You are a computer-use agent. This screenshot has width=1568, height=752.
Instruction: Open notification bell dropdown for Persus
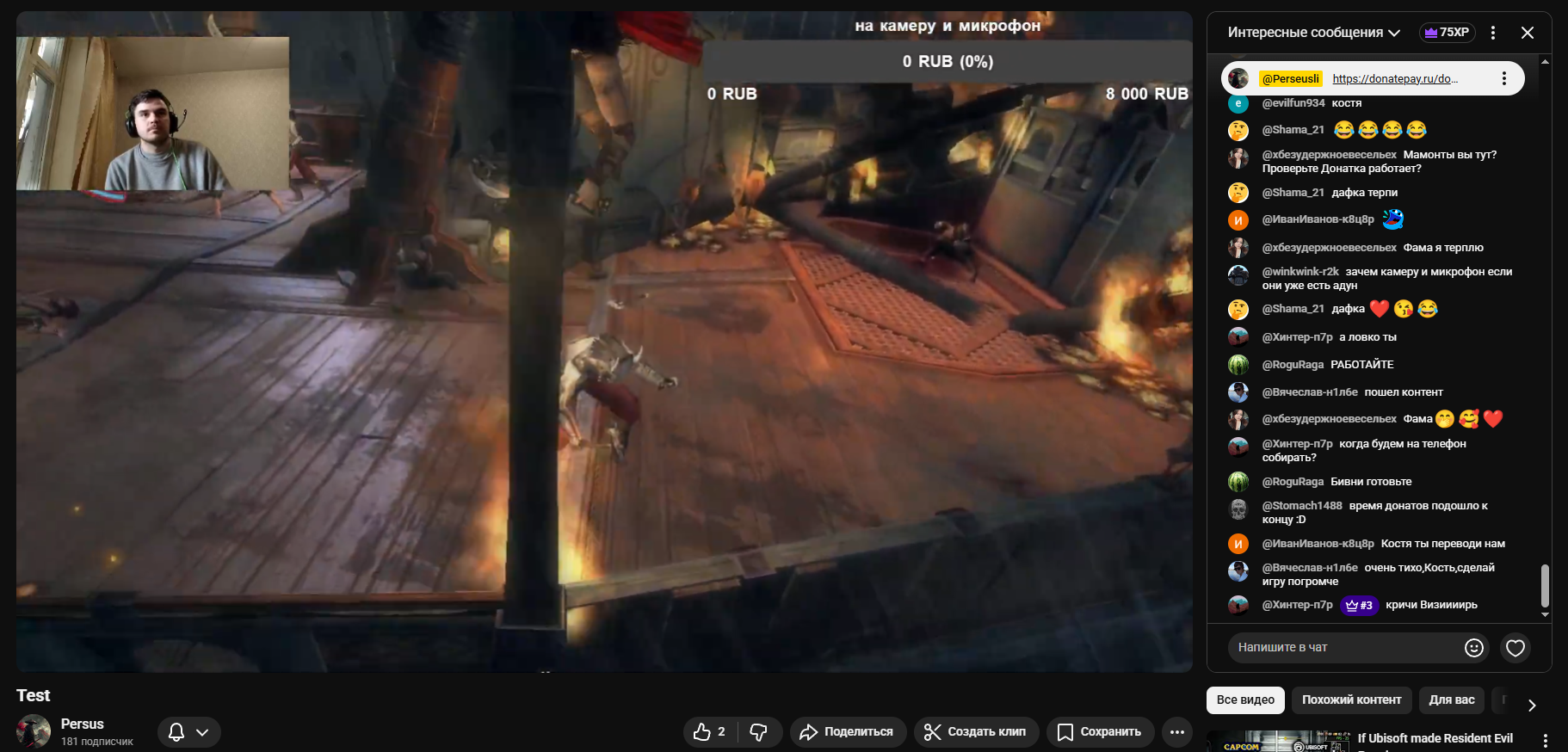click(189, 732)
